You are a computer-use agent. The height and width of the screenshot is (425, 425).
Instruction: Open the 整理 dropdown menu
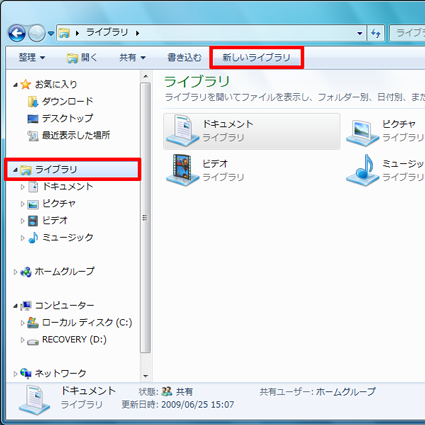(31, 58)
